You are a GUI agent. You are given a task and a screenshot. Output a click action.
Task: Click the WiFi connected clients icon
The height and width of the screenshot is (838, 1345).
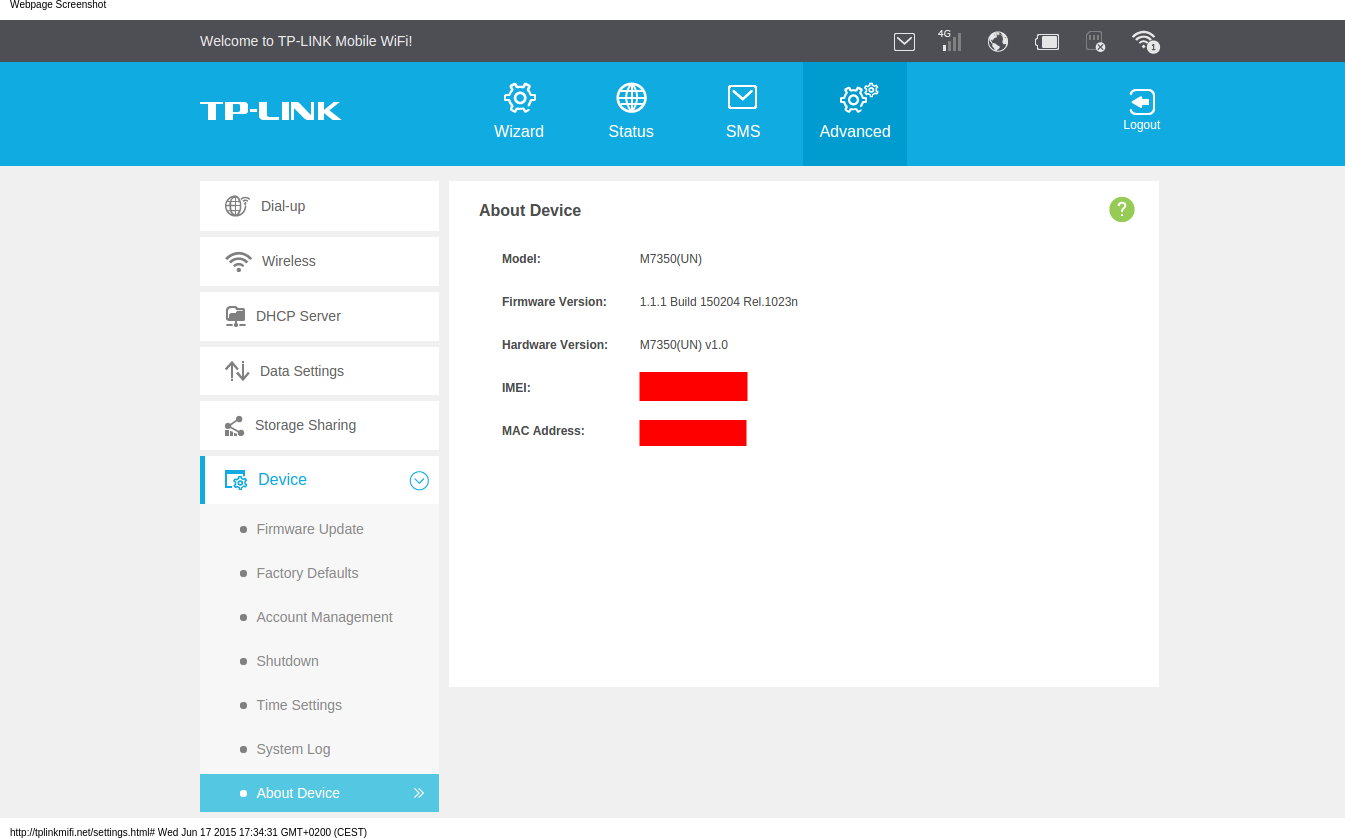click(x=1144, y=41)
